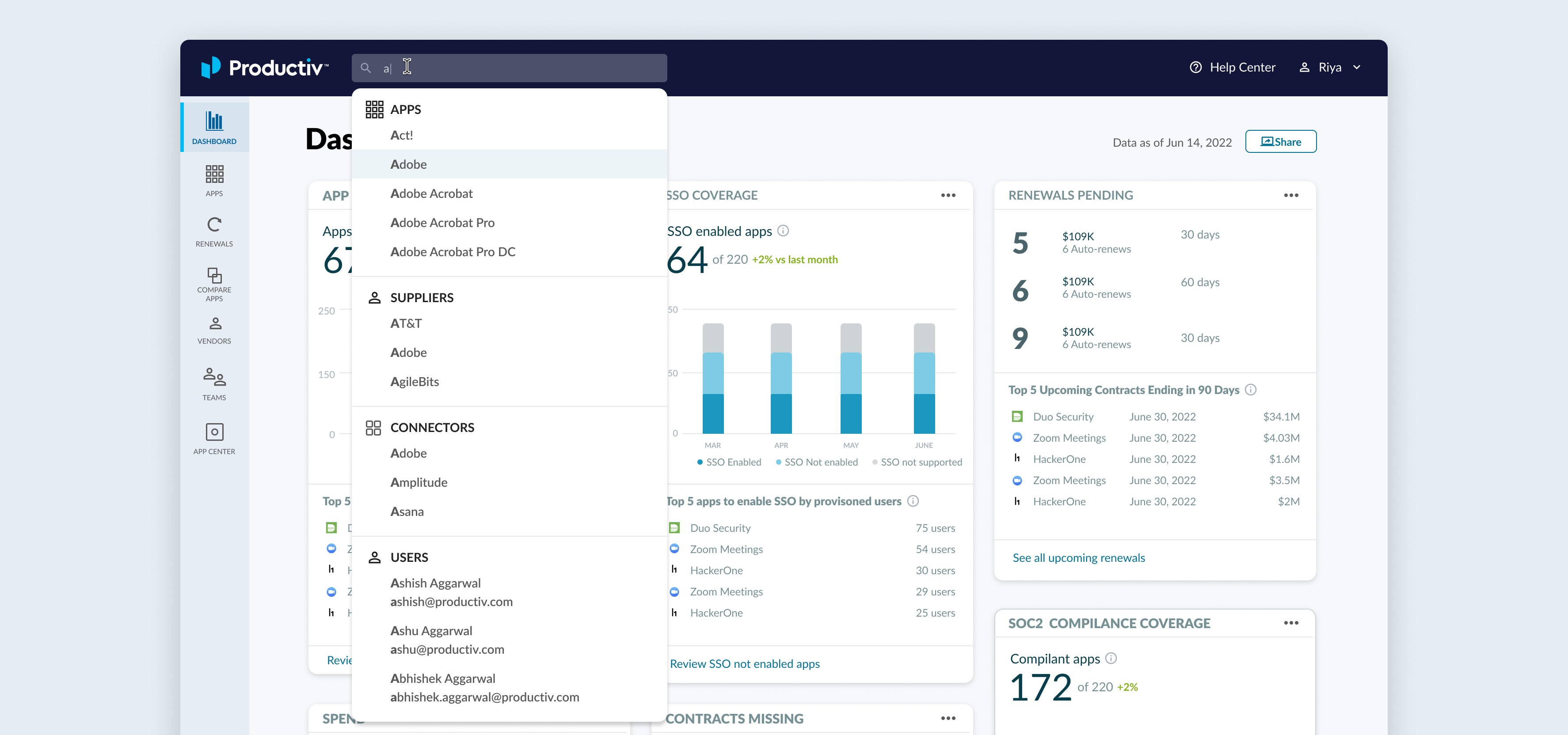Open the Vendors sidebar icon
This screenshot has width=1568, height=735.
pyautogui.click(x=215, y=323)
